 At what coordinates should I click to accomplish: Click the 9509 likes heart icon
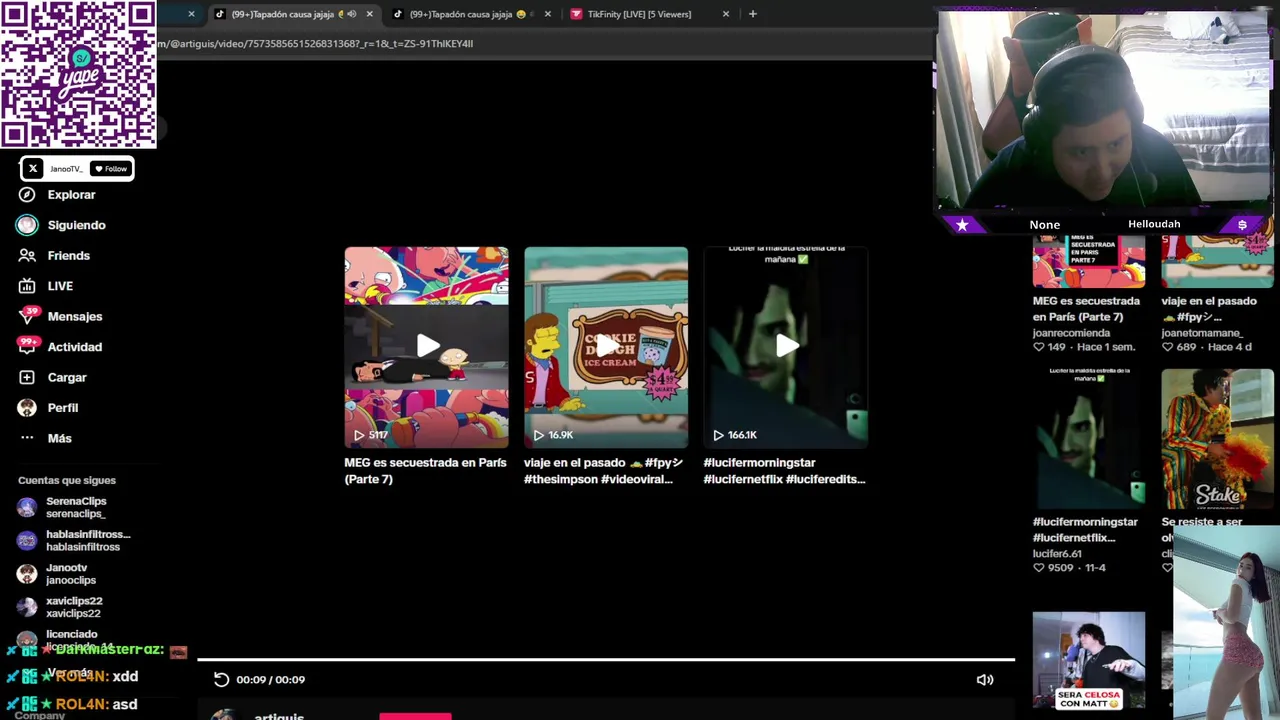[x=1039, y=568]
